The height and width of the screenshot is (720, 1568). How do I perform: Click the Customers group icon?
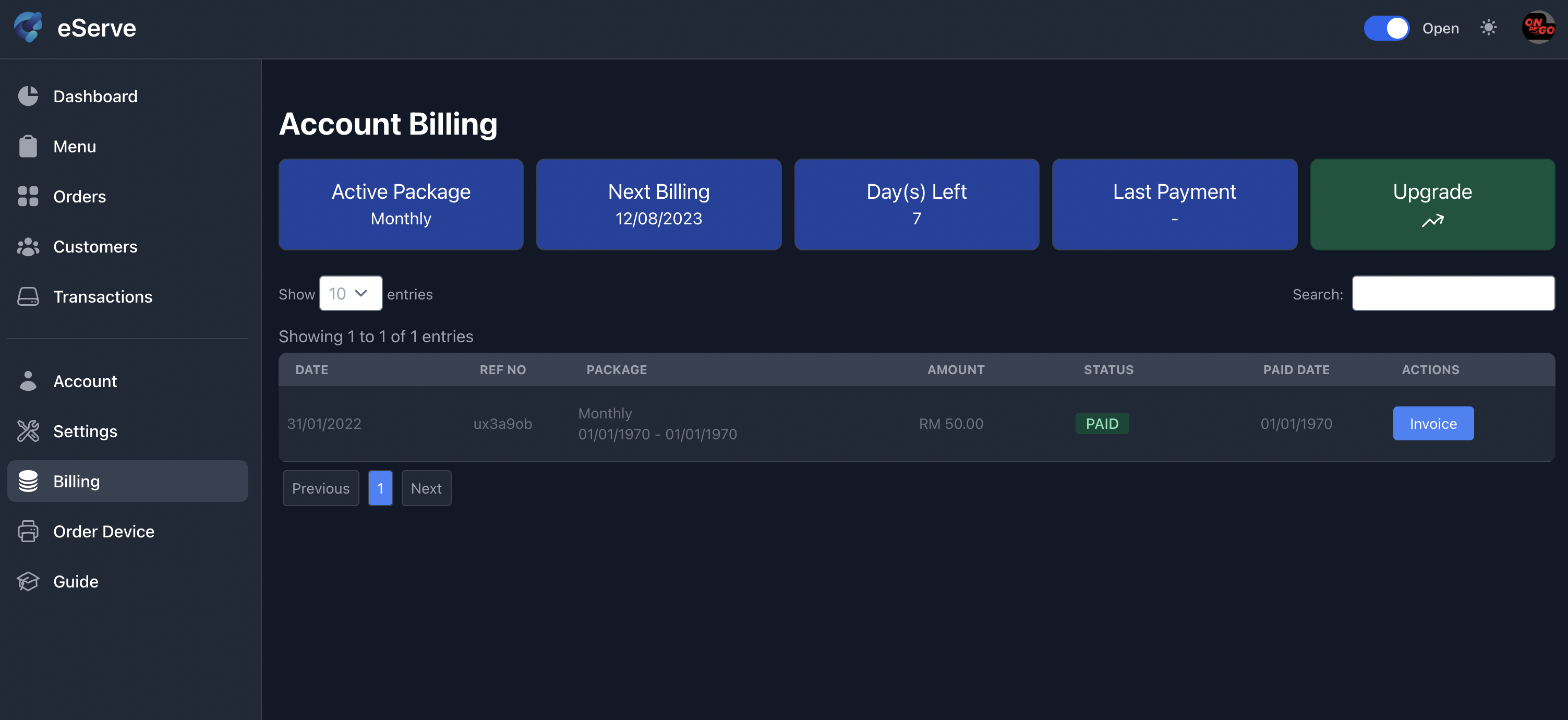pyautogui.click(x=28, y=246)
